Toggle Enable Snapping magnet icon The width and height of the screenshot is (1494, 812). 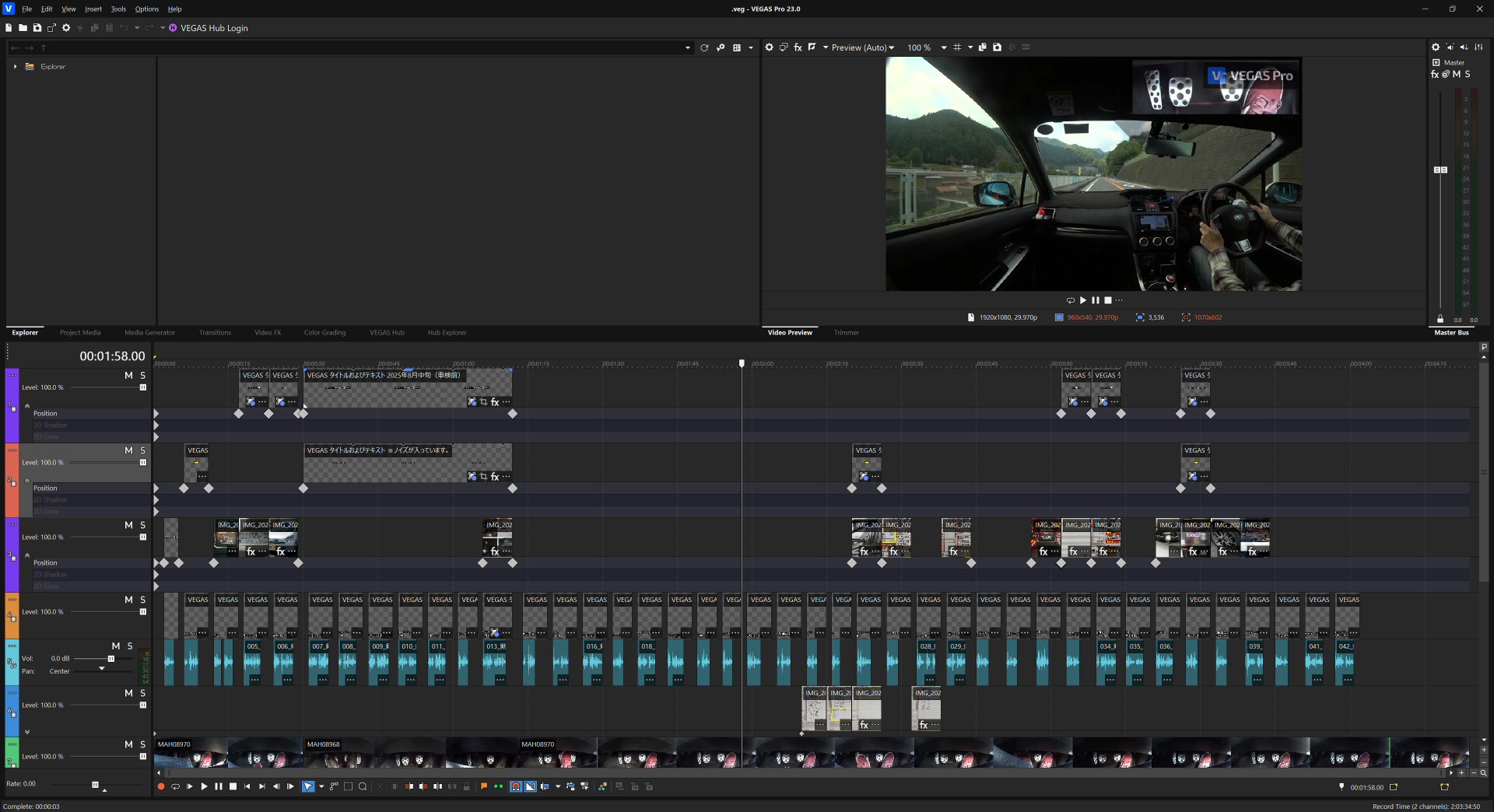click(x=515, y=786)
